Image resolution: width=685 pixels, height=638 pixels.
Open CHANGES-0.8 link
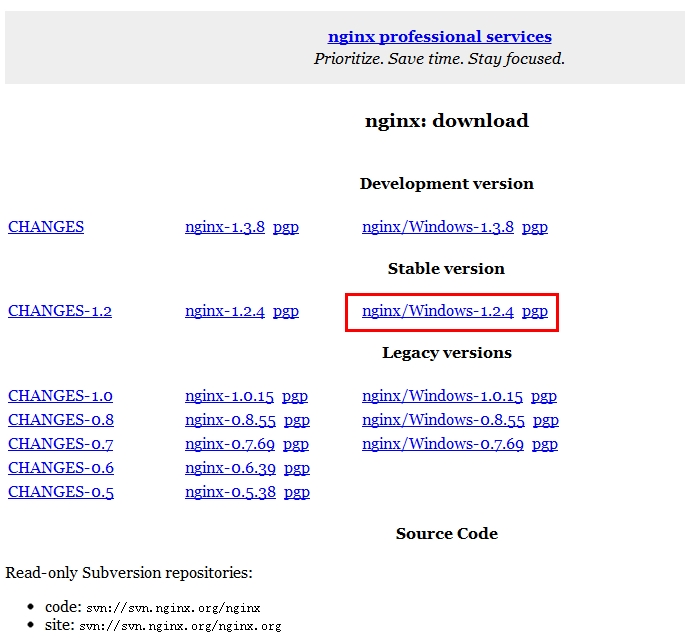(x=61, y=420)
